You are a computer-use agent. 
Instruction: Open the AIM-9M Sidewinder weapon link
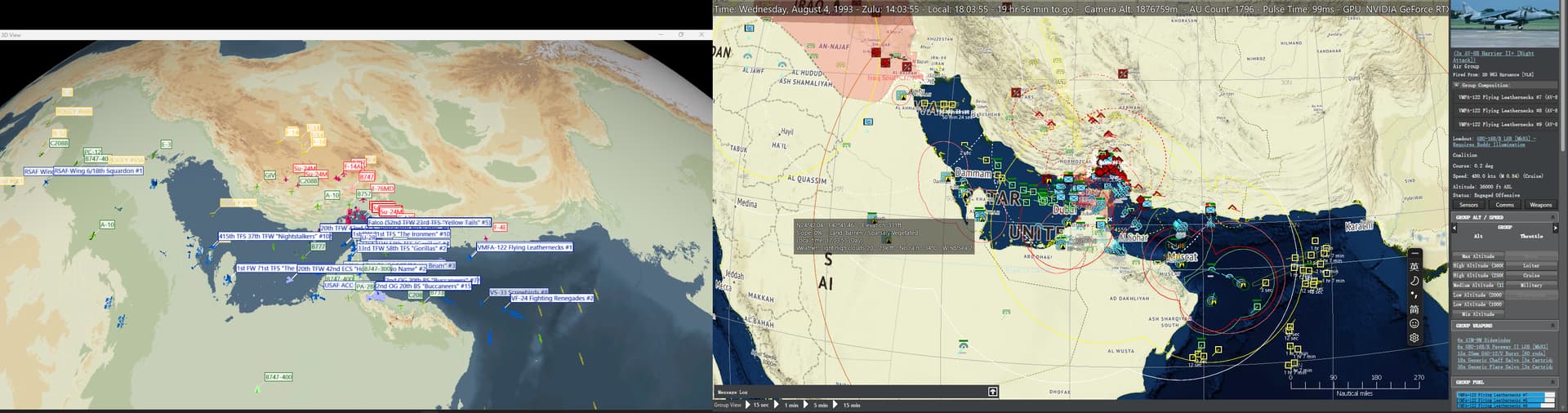tap(1484, 340)
